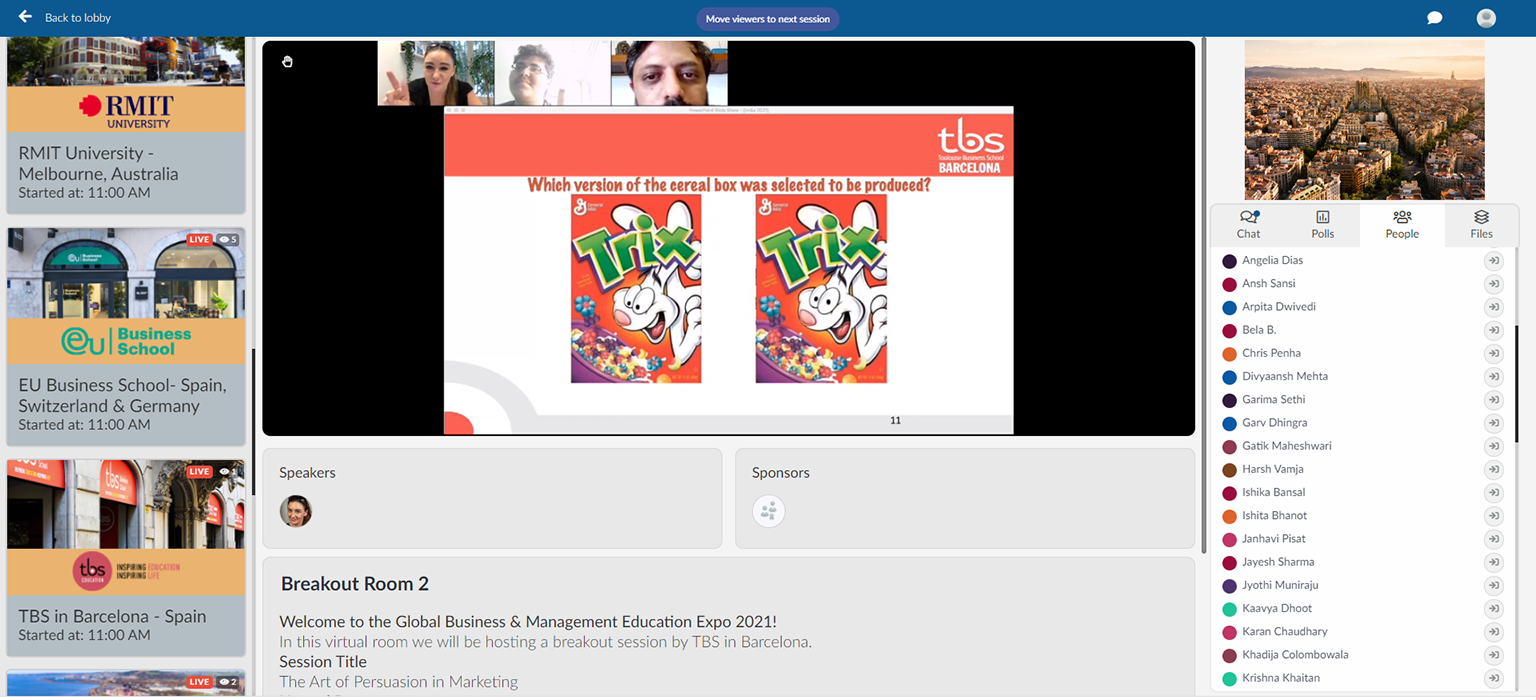Switch to the Polls tab

[x=1323, y=225]
